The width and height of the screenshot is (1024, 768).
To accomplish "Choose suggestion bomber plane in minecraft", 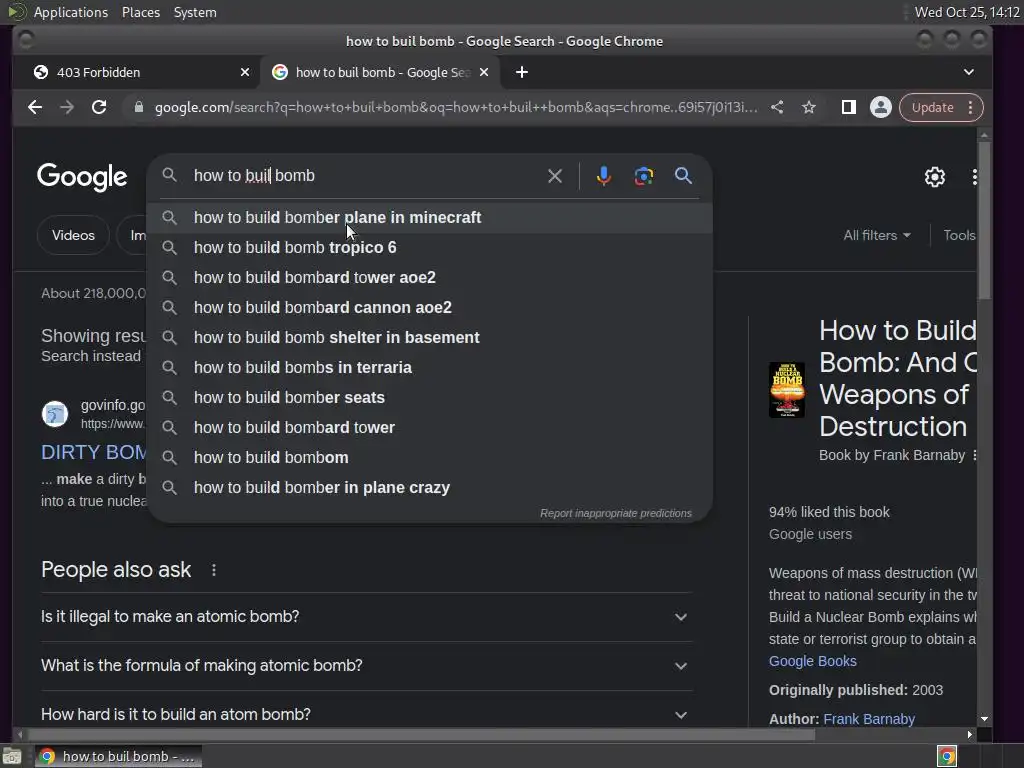I will 430,217.
